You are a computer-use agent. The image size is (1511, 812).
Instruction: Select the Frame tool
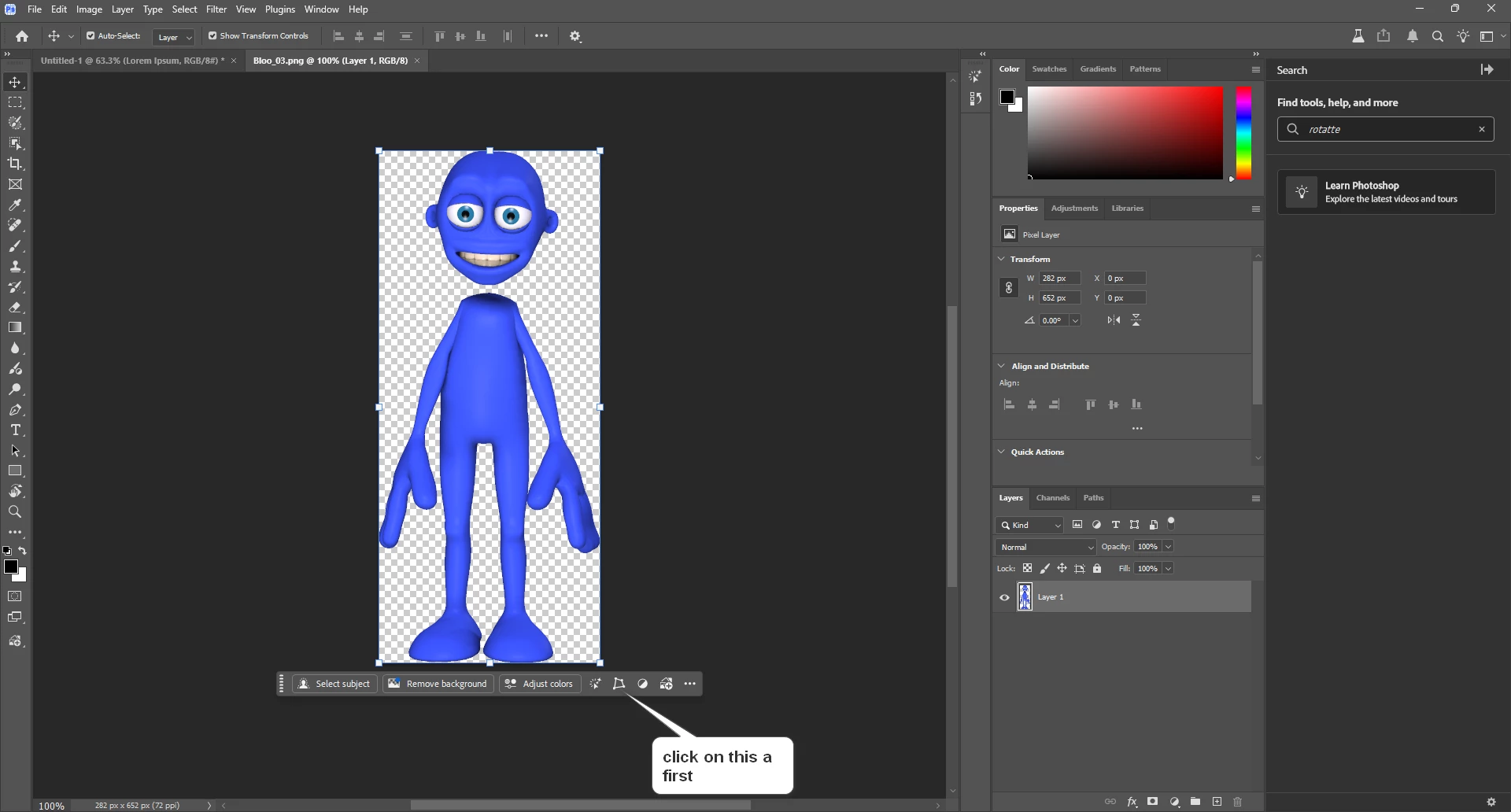(x=15, y=184)
